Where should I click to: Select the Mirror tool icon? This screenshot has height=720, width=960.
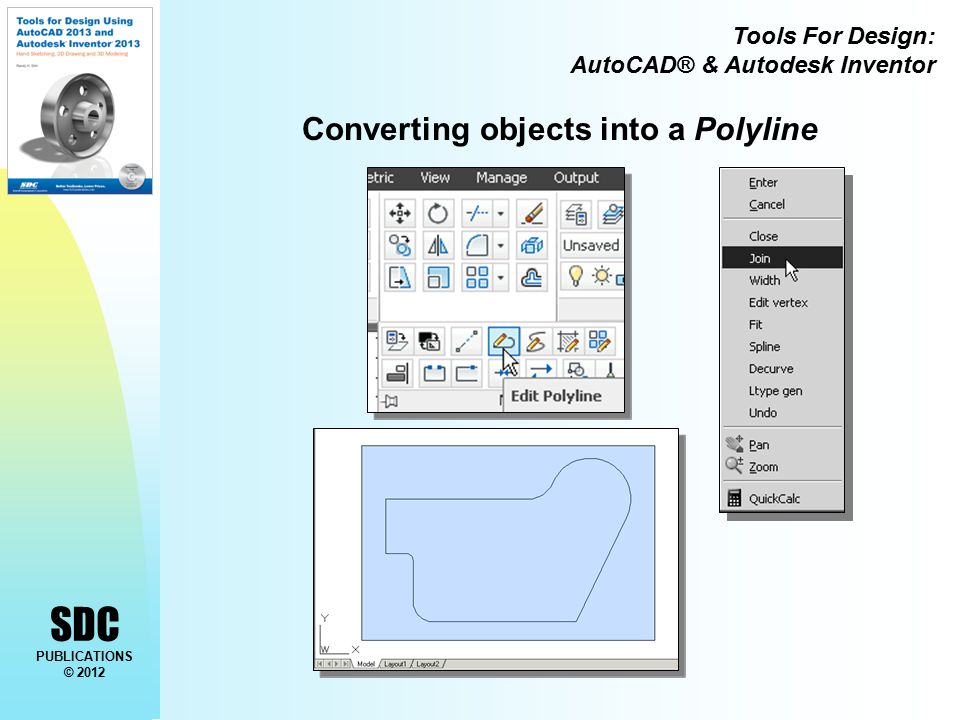(x=437, y=246)
